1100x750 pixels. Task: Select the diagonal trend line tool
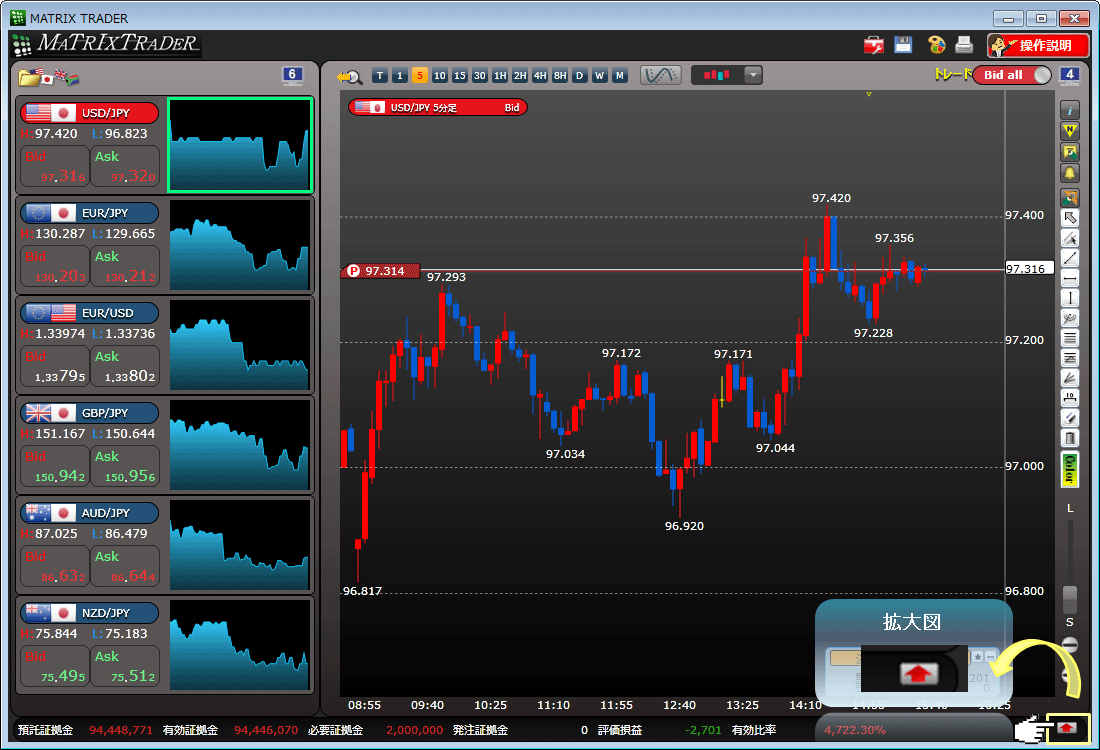[1070, 258]
